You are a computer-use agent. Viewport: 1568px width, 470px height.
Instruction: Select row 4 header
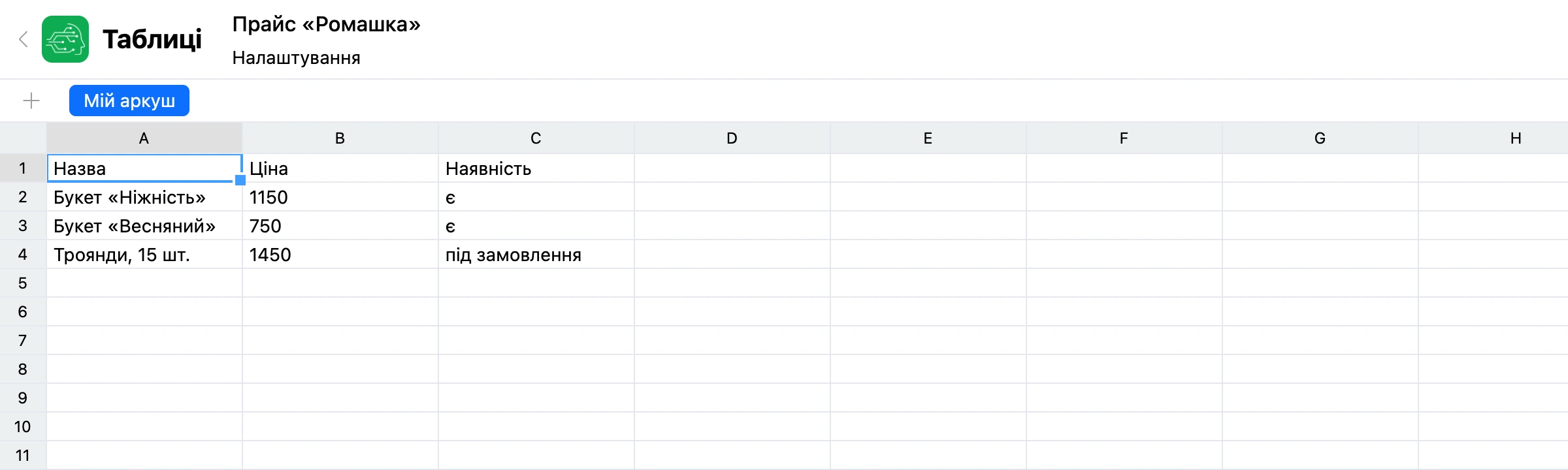point(23,255)
